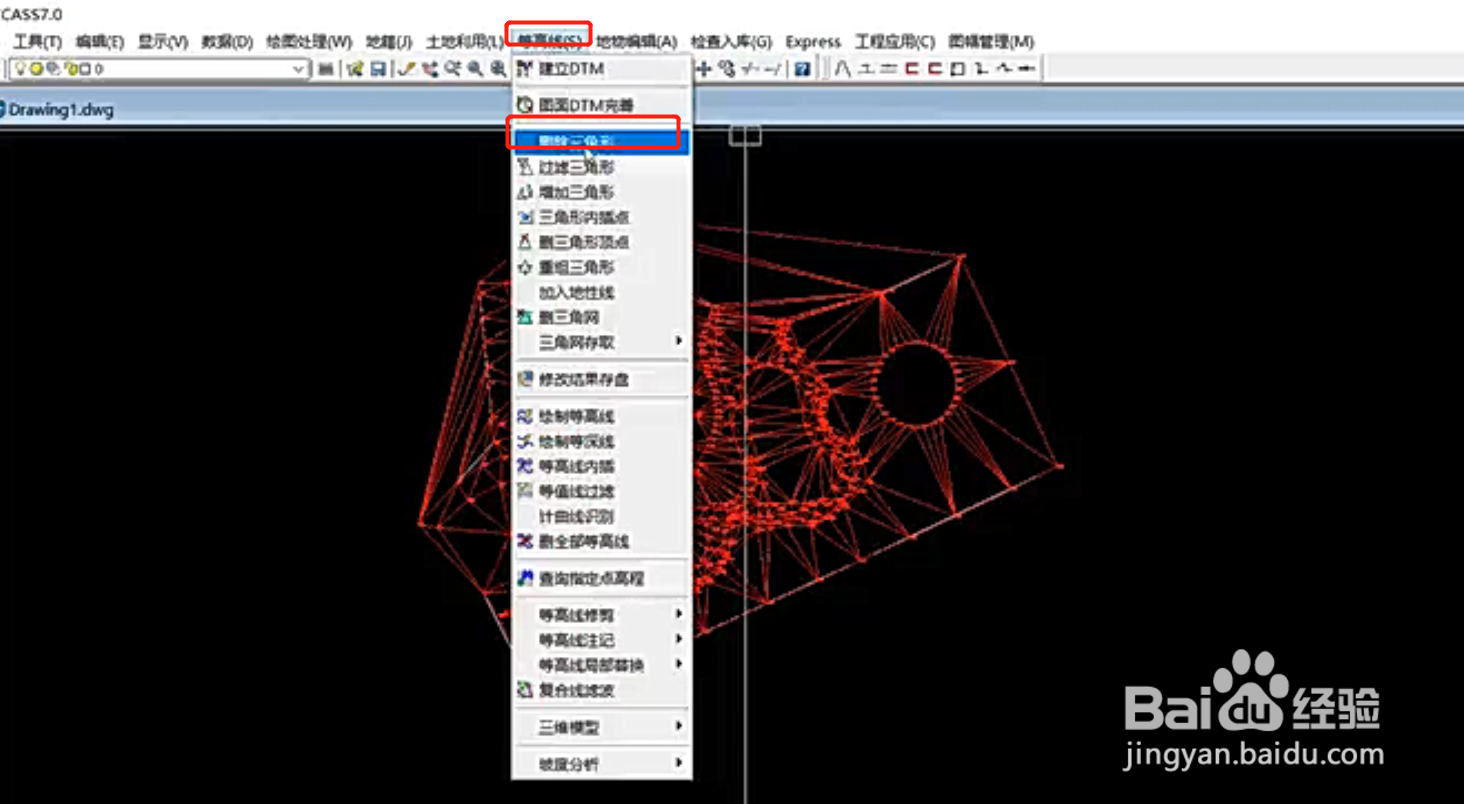This screenshot has width=1464, height=804.
Task: Expand the 三角网存取 submenu
Action: coord(575,341)
